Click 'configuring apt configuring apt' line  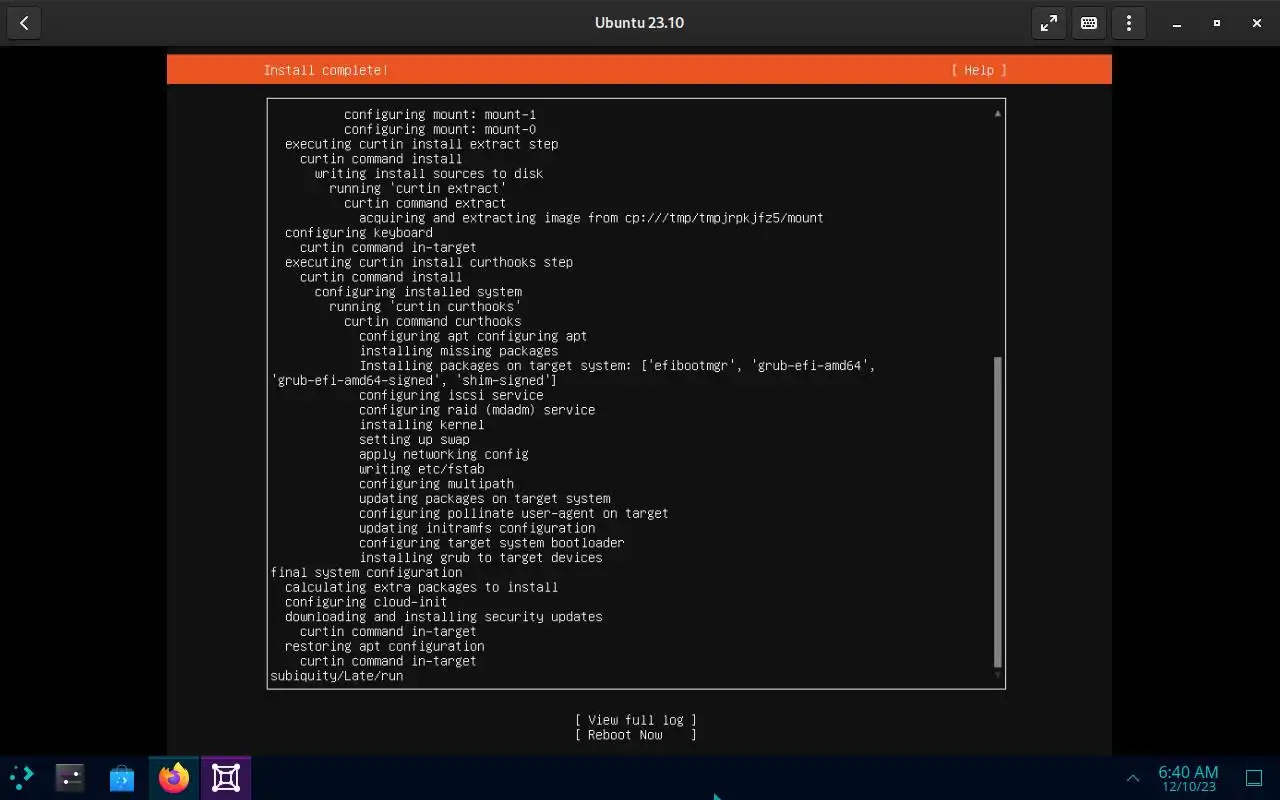473,337
